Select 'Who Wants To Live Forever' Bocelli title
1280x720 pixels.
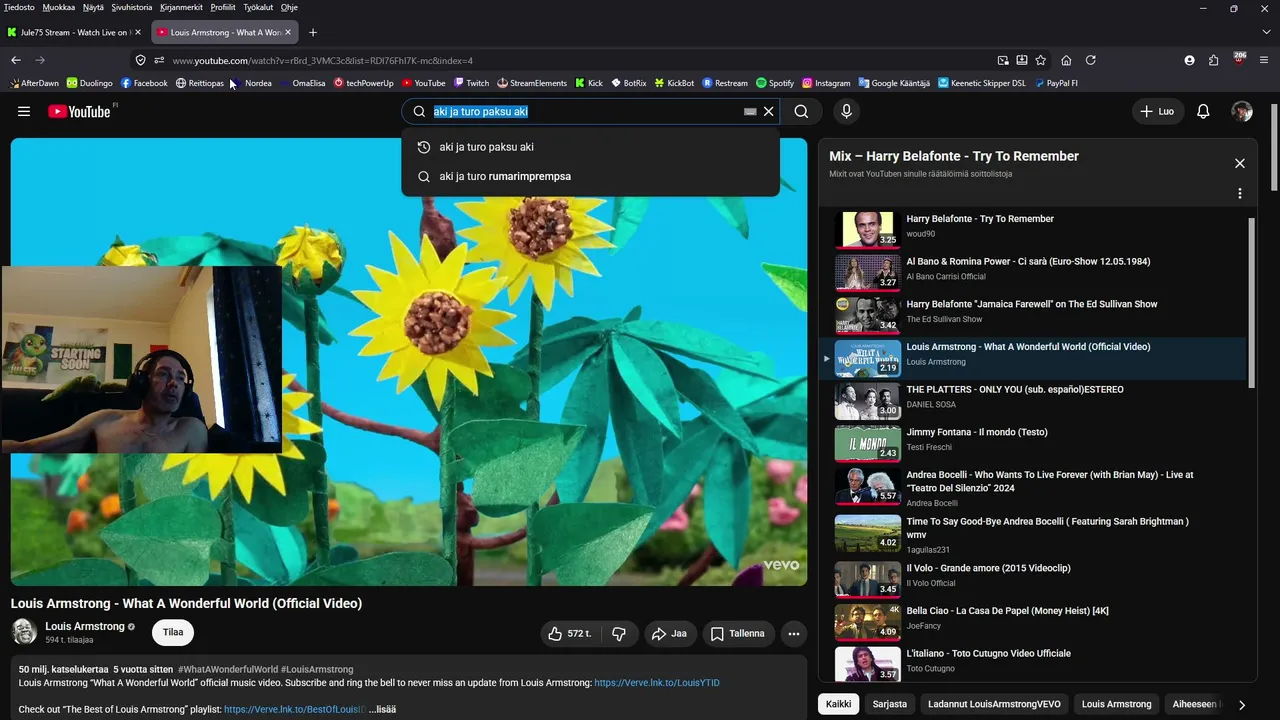click(x=1050, y=481)
